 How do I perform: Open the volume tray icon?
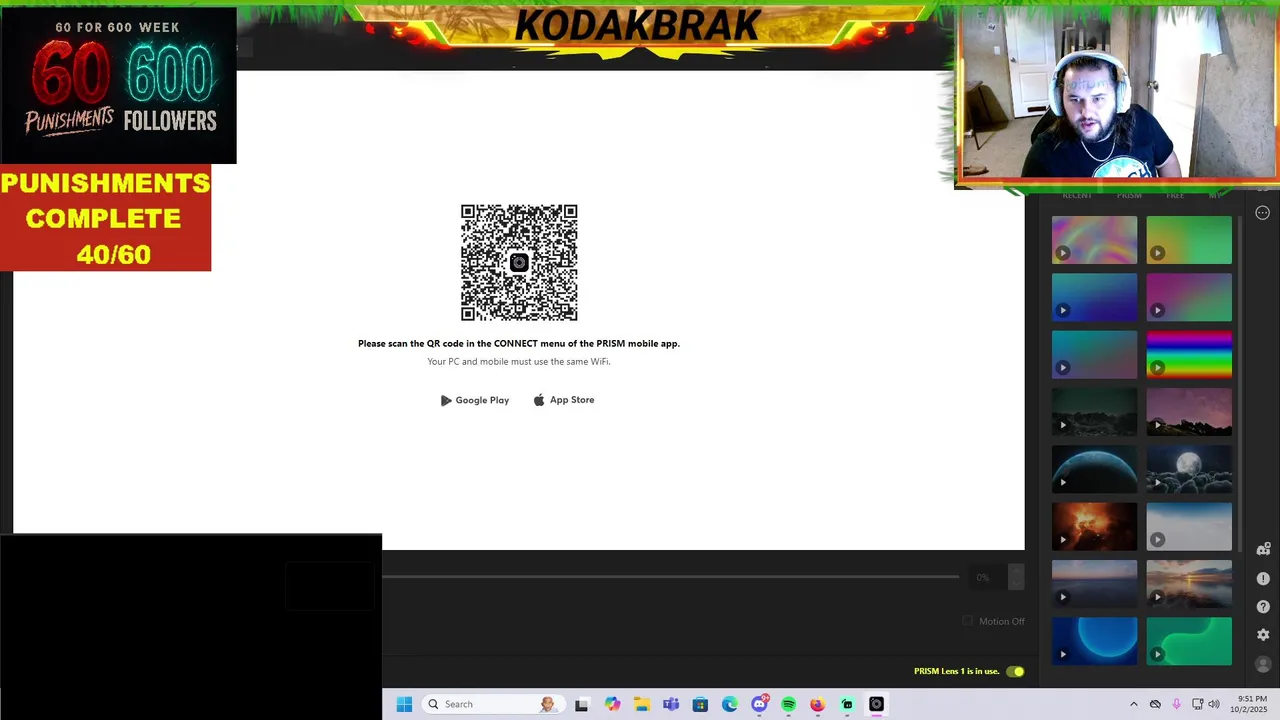1214,704
